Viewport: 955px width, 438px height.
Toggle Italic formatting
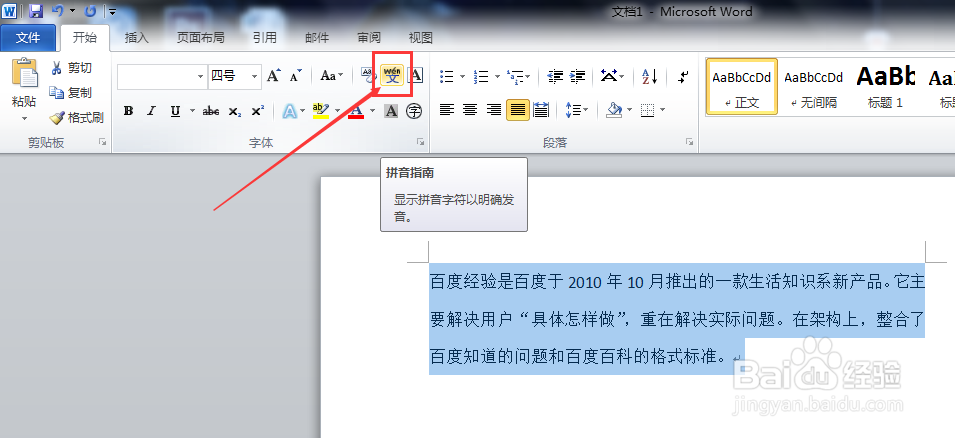click(151, 111)
